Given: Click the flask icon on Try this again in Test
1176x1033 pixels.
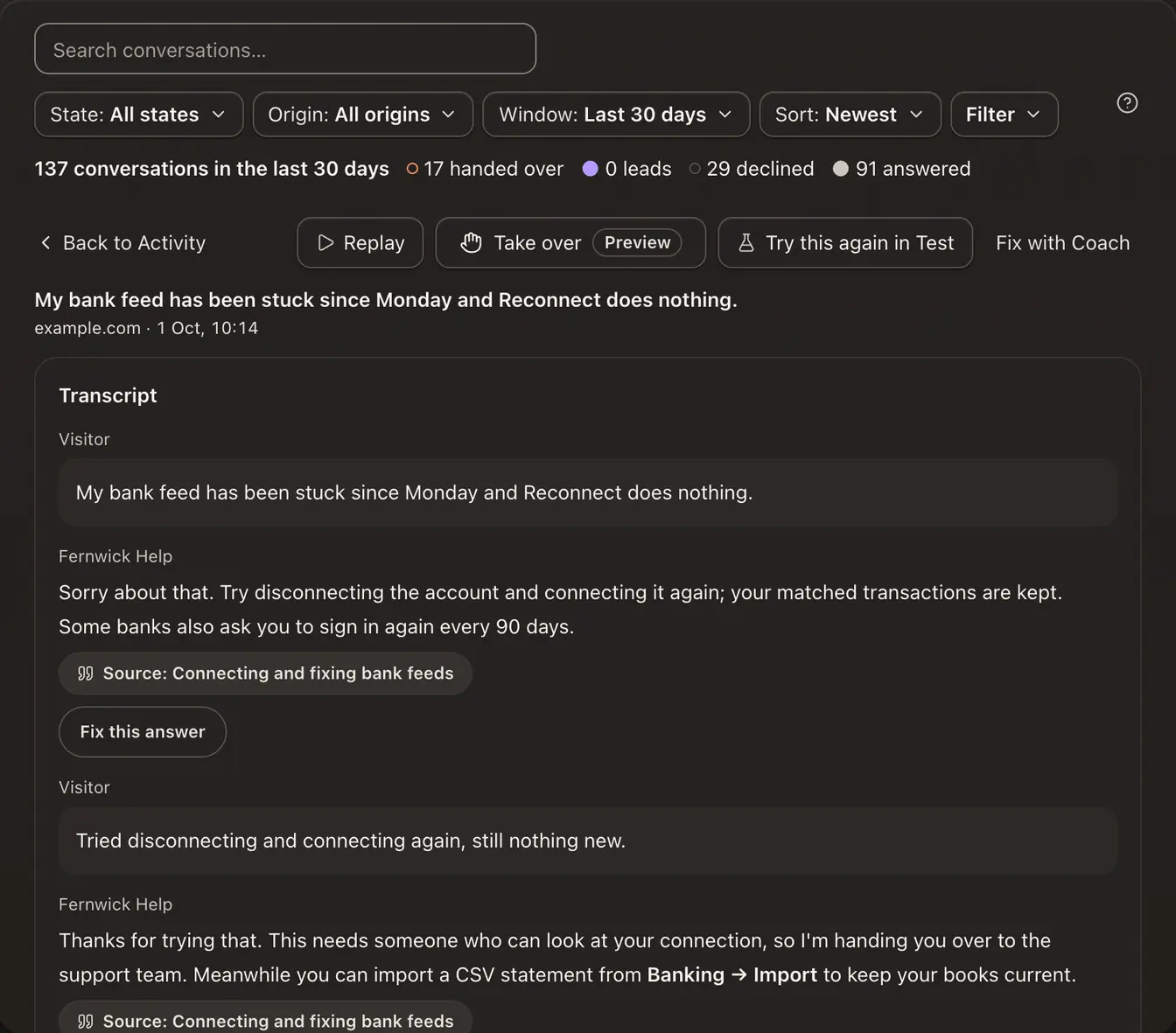Looking at the screenshot, I should [x=746, y=243].
